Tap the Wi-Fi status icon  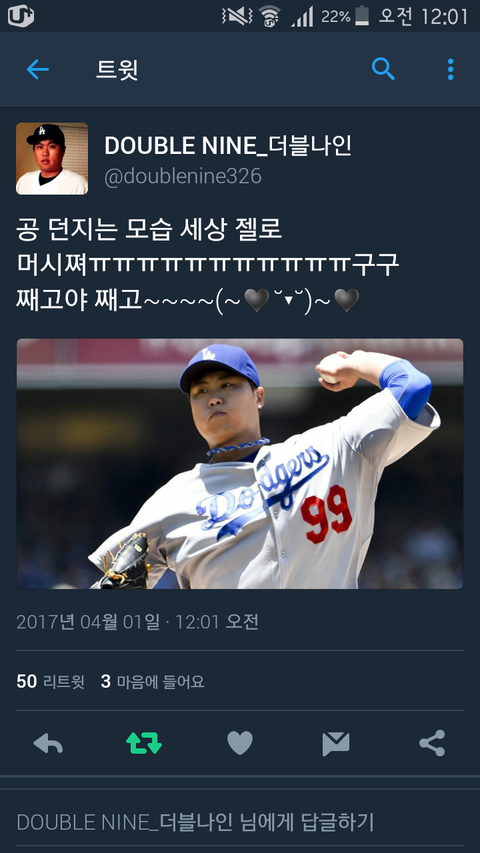click(269, 16)
